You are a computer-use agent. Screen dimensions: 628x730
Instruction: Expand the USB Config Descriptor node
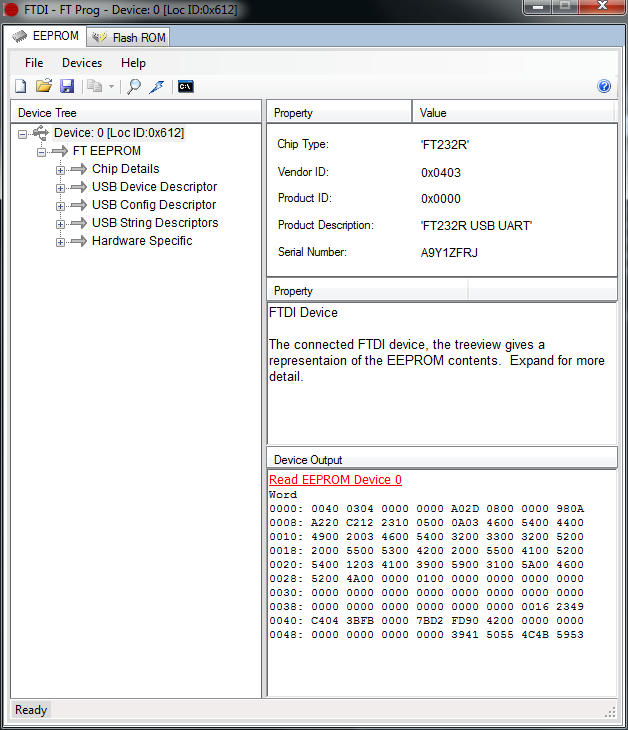coord(61,206)
